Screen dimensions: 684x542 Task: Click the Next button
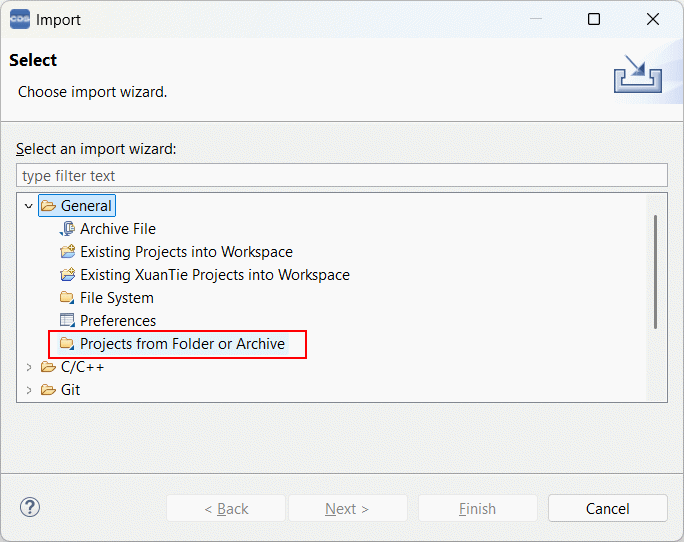[347, 509]
